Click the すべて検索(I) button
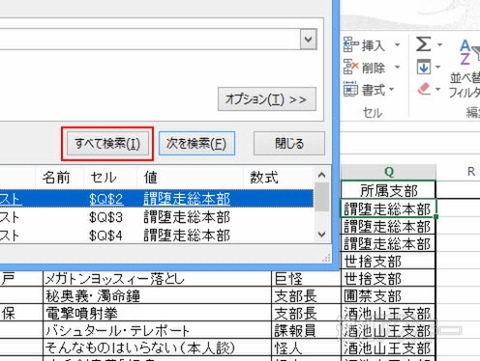This screenshot has width=480, height=361. (x=107, y=144)
